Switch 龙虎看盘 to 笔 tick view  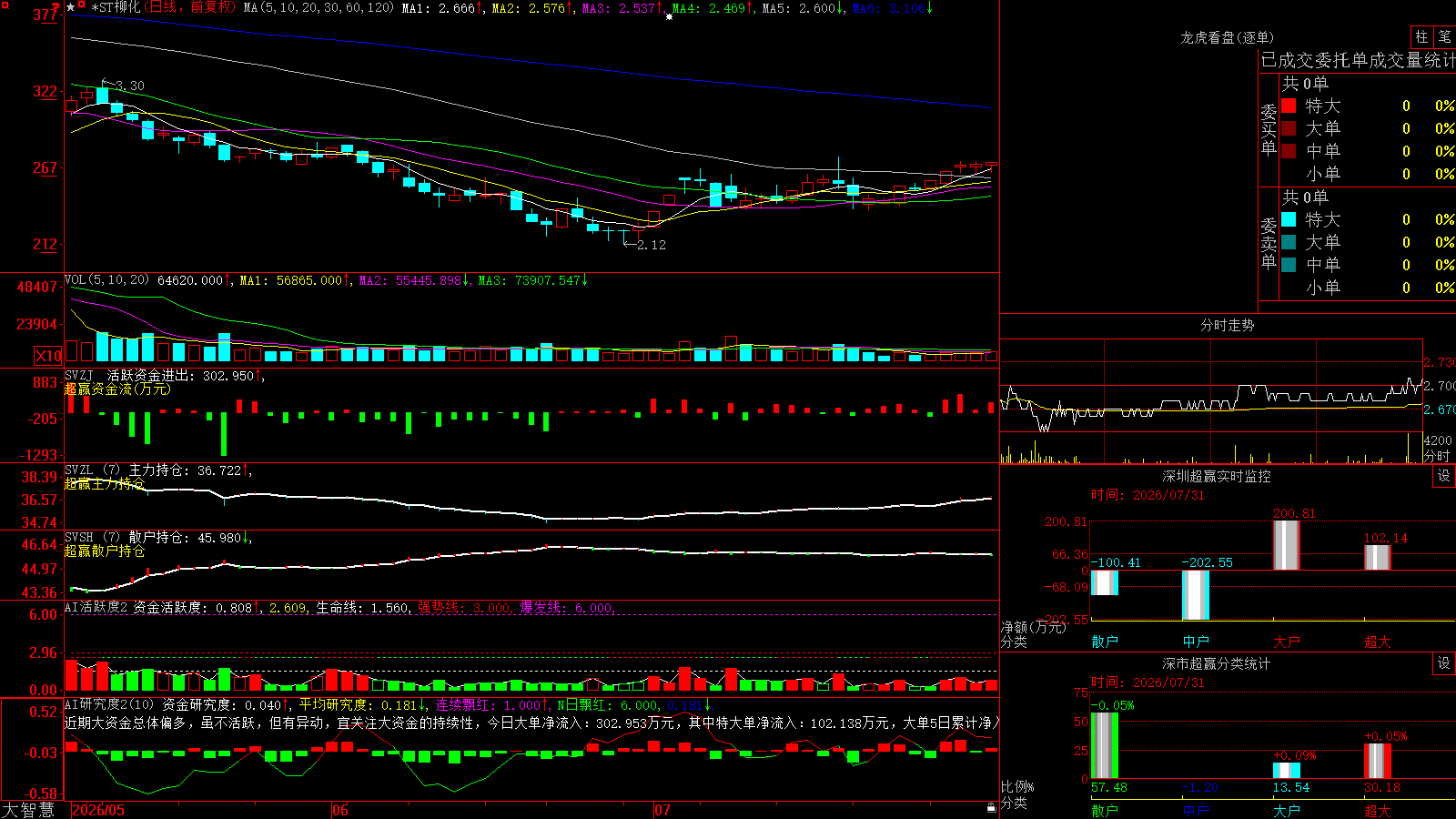[x=1444, y=36]
